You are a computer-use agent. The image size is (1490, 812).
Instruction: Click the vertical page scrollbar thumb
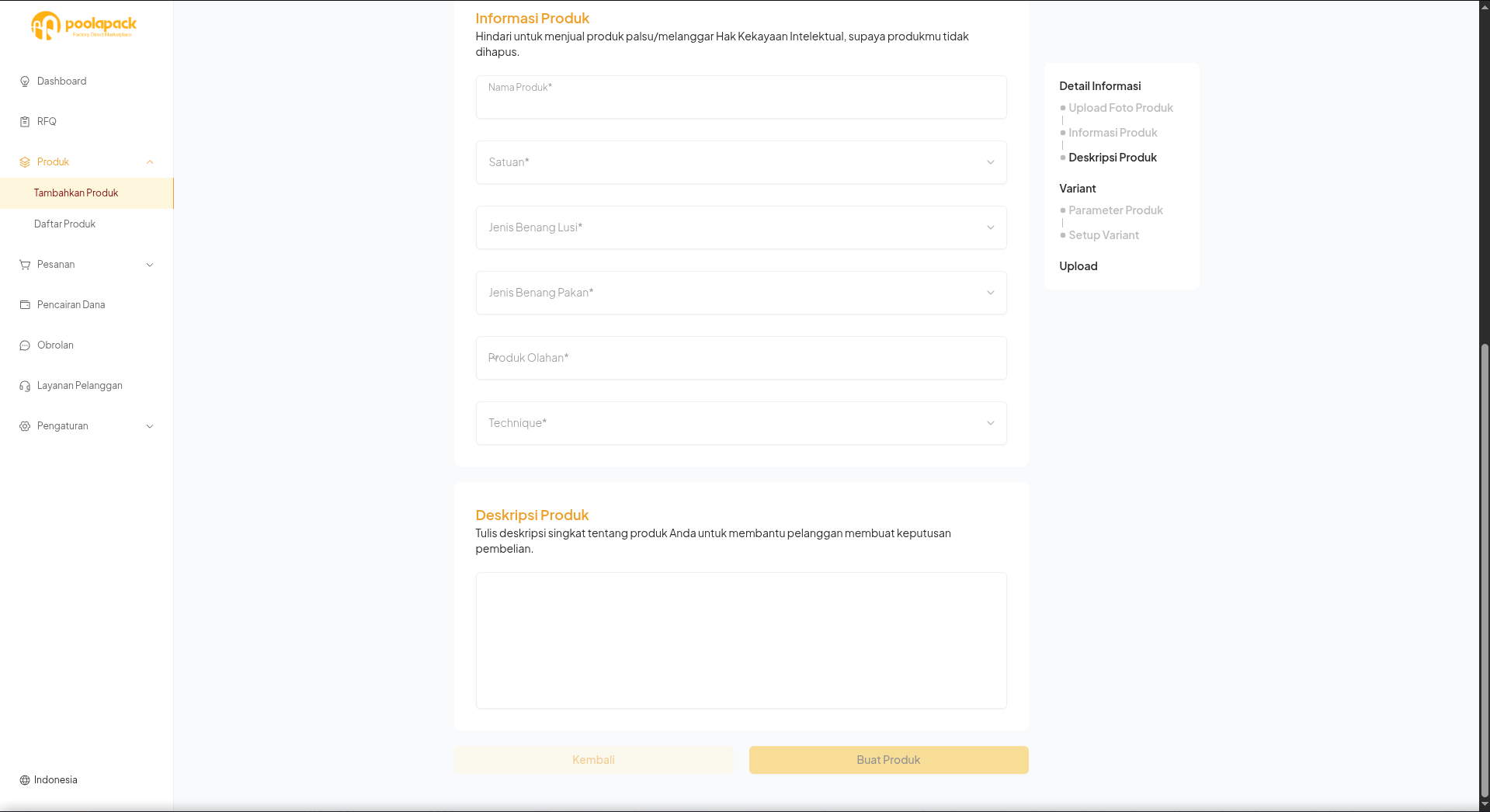(1485, 570)
